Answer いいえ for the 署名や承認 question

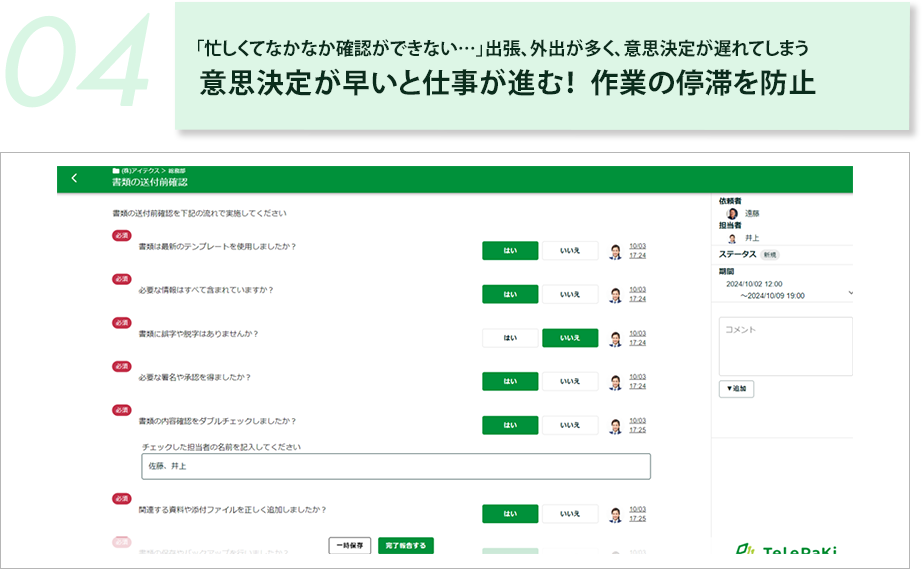[x=570, y=381]
